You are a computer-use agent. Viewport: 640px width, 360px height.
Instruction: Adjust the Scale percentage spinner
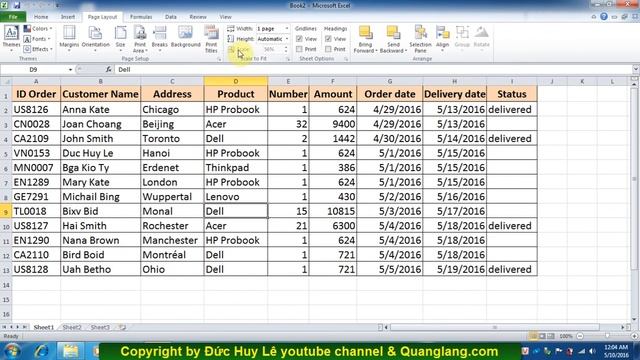coord(286,49)
